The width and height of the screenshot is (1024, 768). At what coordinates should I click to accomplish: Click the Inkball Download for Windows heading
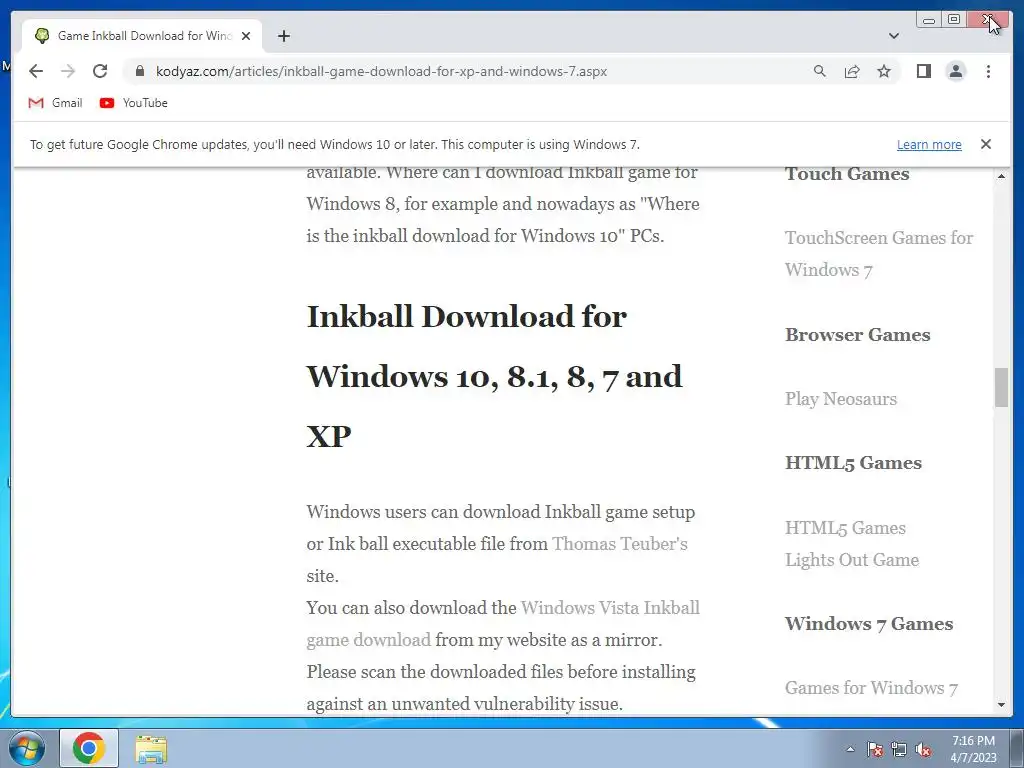click(494, 376)
